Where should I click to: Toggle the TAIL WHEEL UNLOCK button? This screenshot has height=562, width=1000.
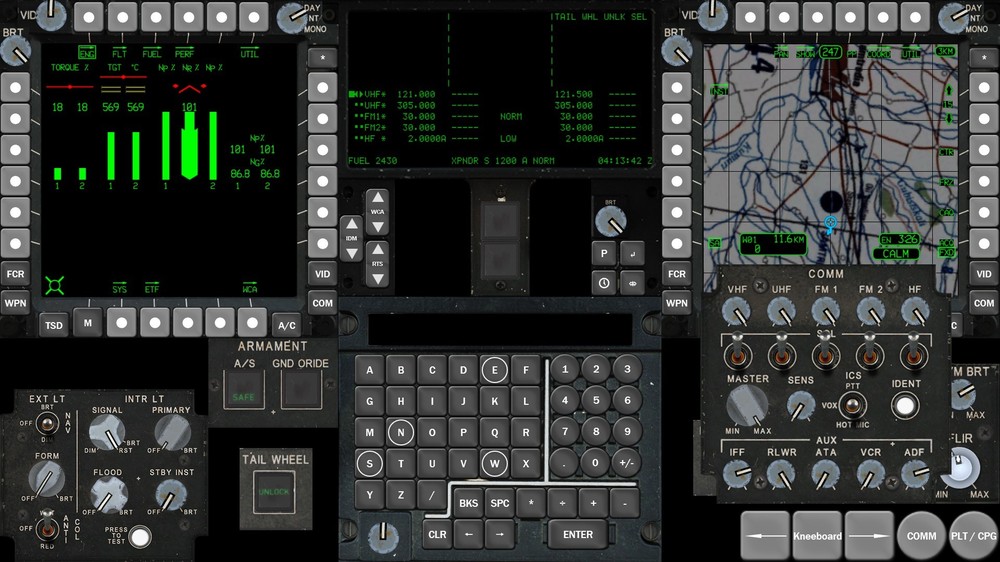[274, 492]
